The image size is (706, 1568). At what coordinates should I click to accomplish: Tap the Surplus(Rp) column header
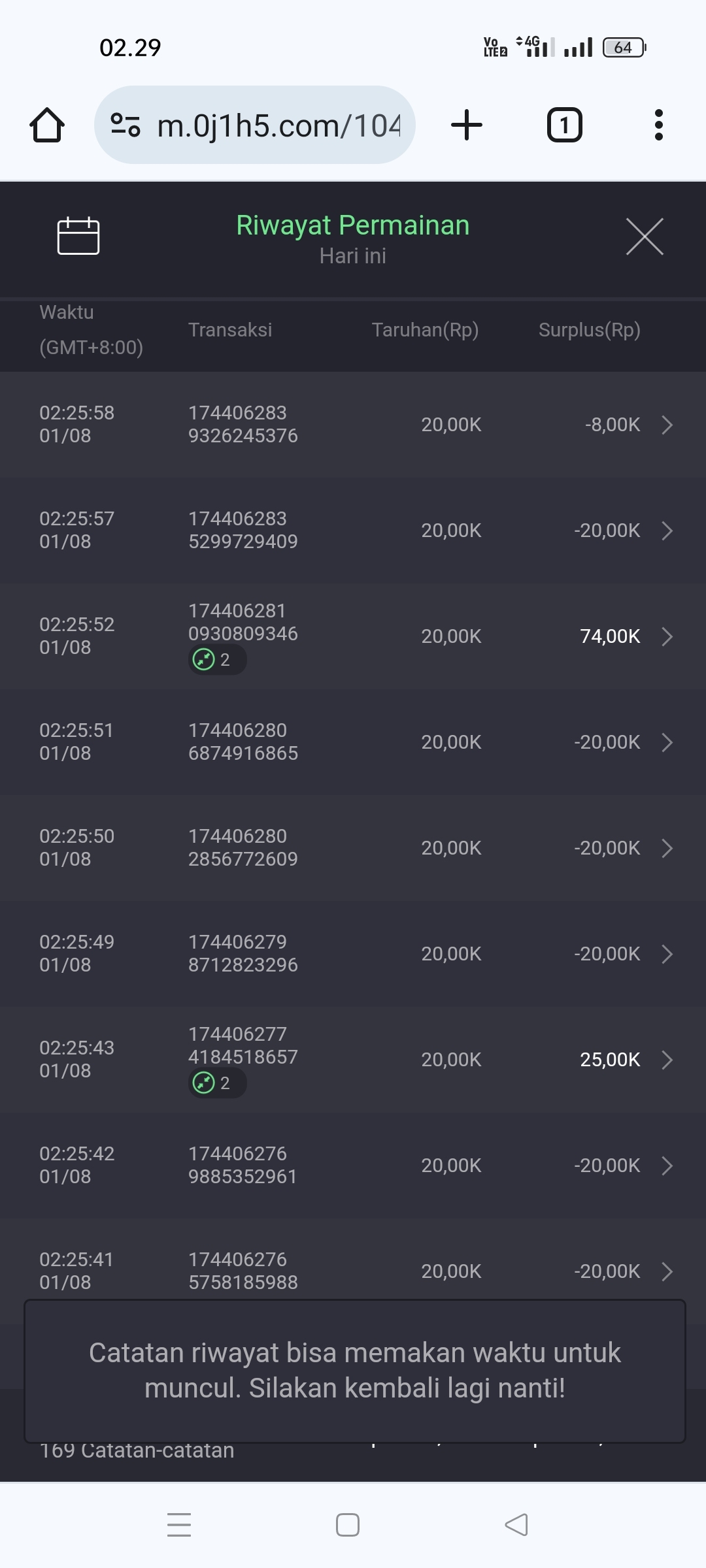click(589, 330)
